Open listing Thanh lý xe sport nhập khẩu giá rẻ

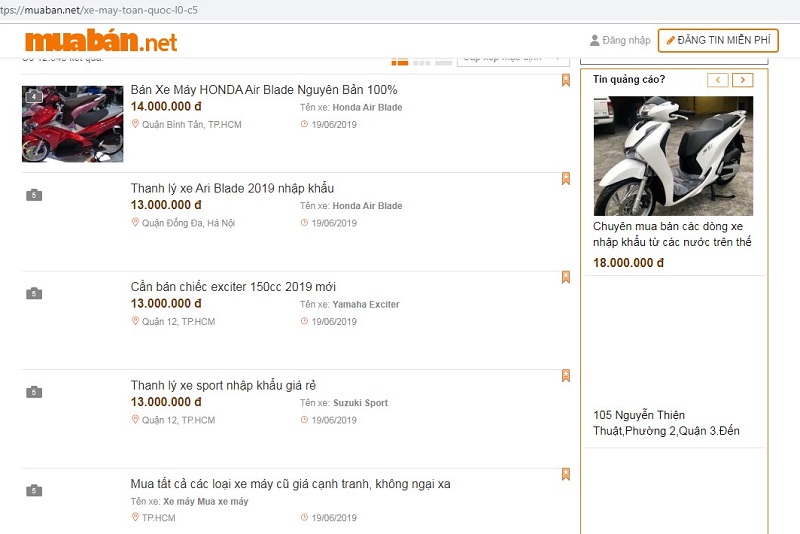(223, 385)
